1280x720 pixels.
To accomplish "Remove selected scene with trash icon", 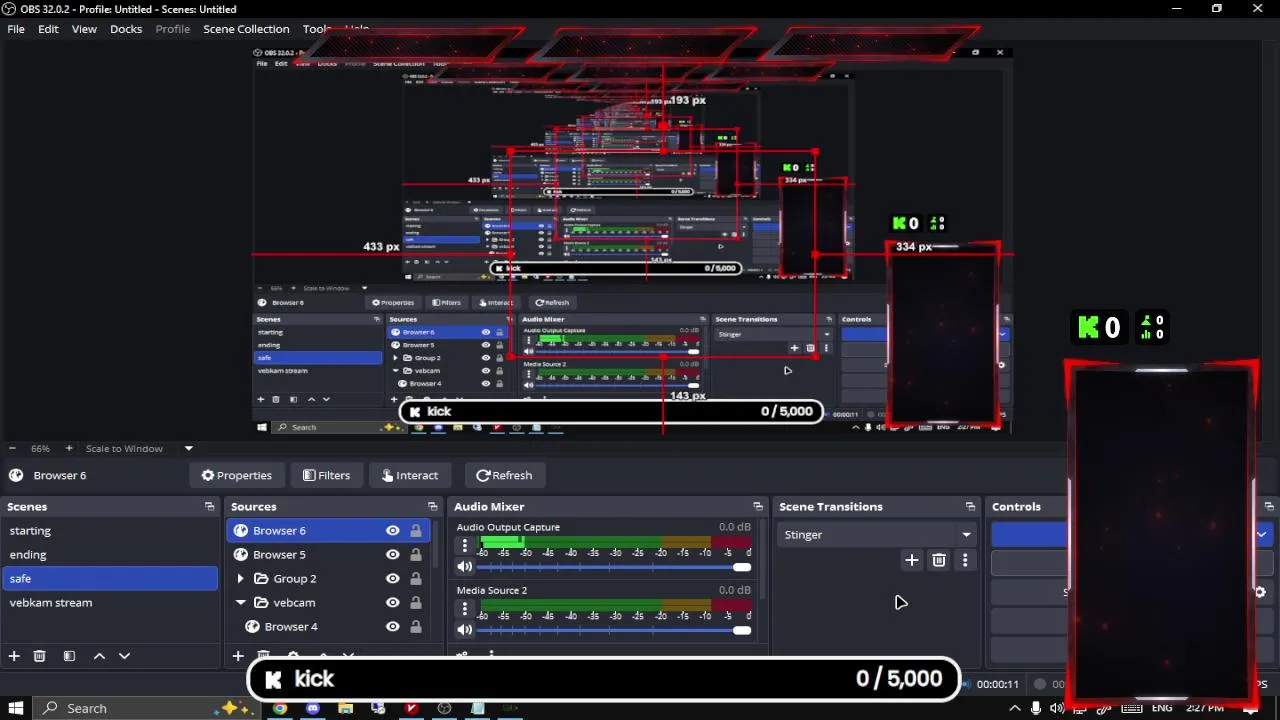I will point(40,656).
